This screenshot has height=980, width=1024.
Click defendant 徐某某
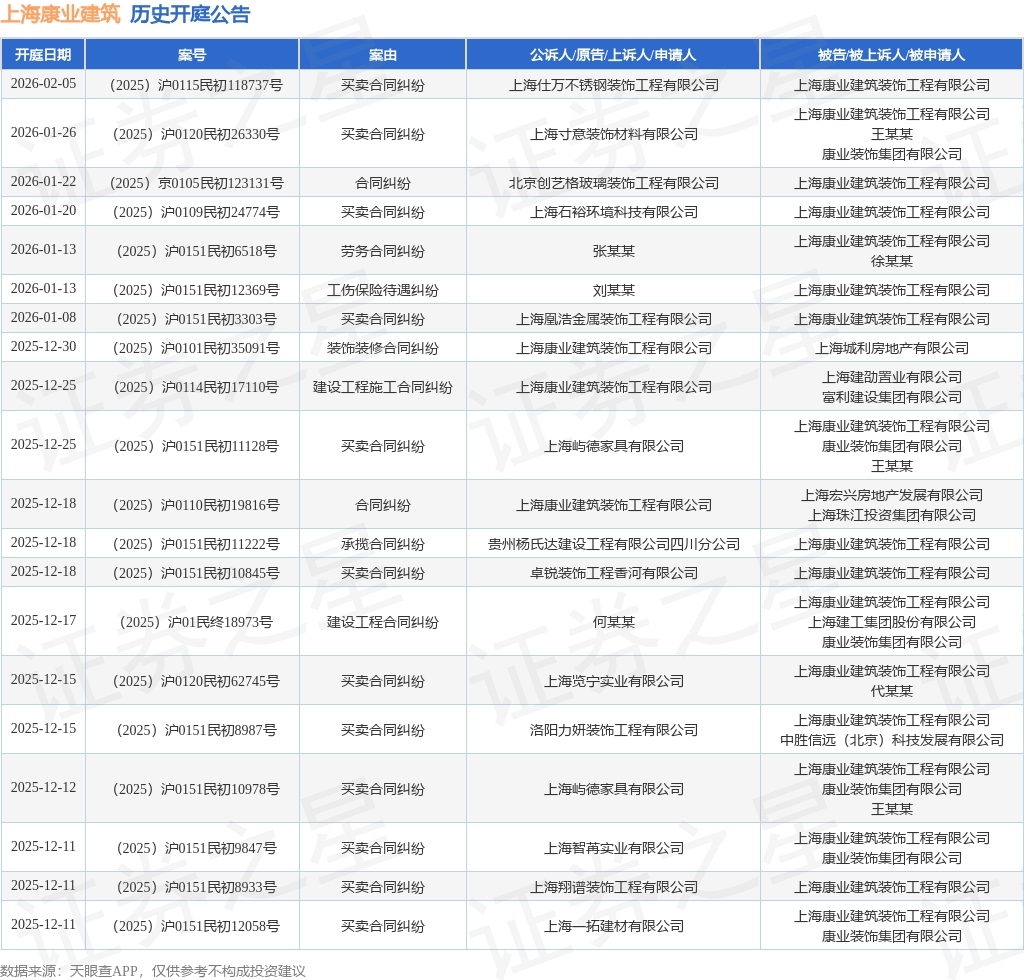tap(891, 261)
